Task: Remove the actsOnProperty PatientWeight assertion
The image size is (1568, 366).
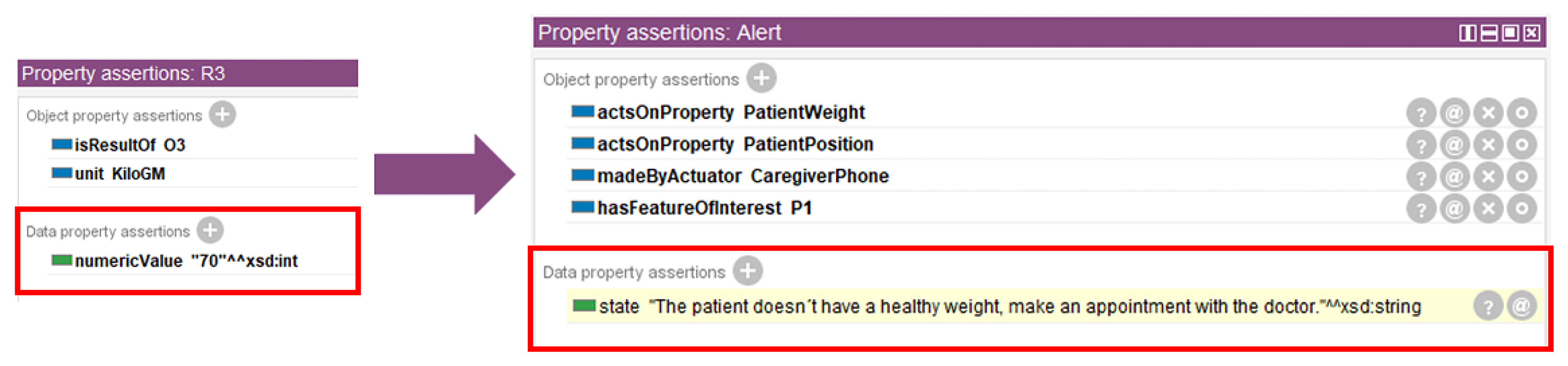Action: pos(1488,113)
